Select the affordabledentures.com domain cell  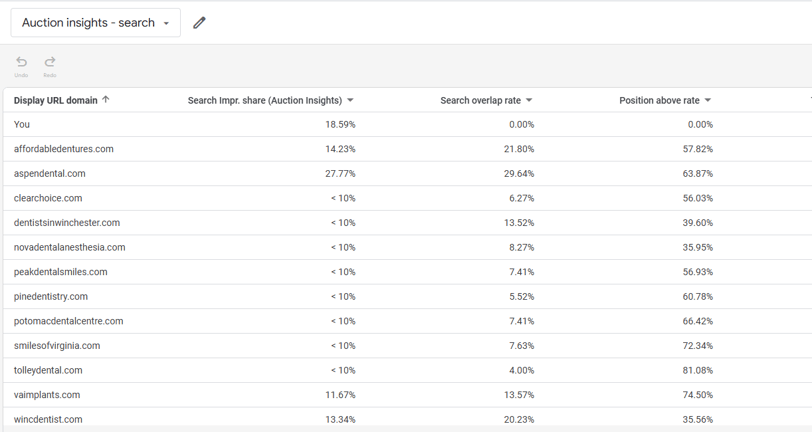point(64,149)
